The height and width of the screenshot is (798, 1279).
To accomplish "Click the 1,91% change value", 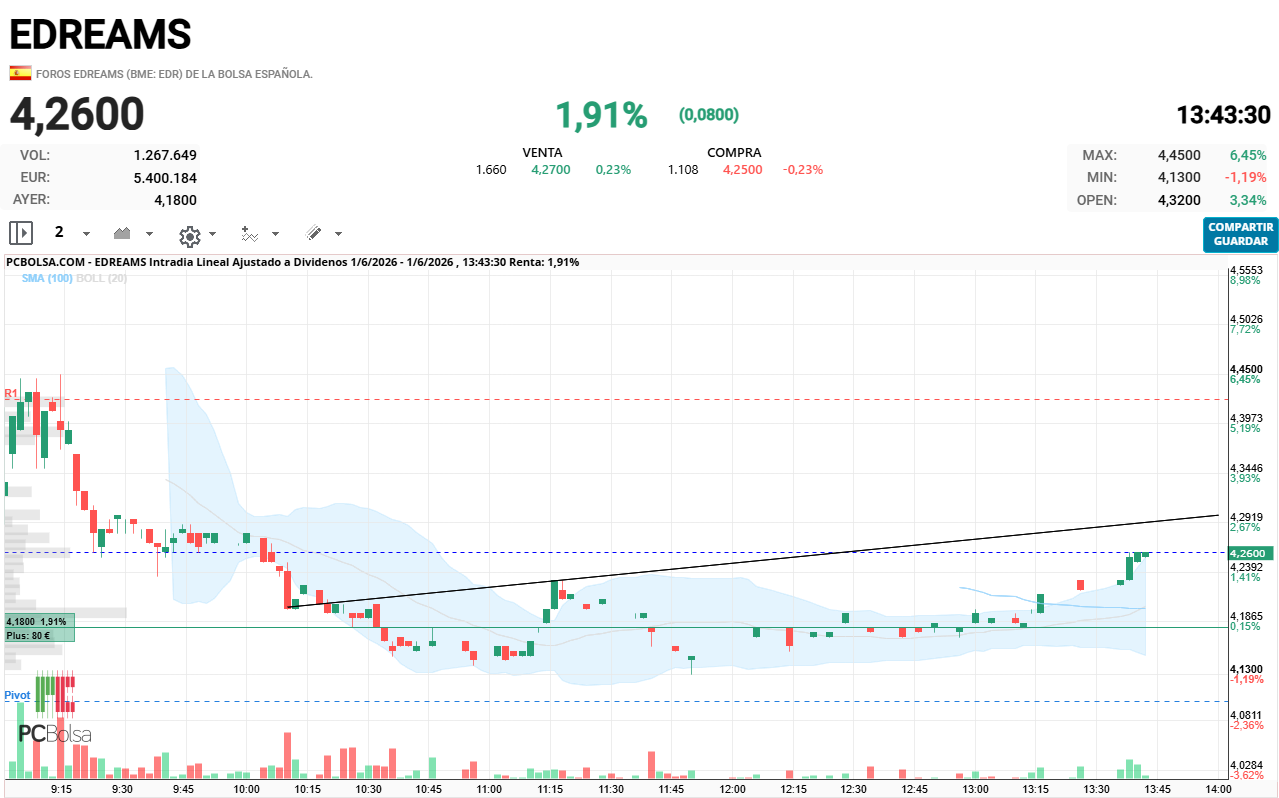I will tap(602, 115).
